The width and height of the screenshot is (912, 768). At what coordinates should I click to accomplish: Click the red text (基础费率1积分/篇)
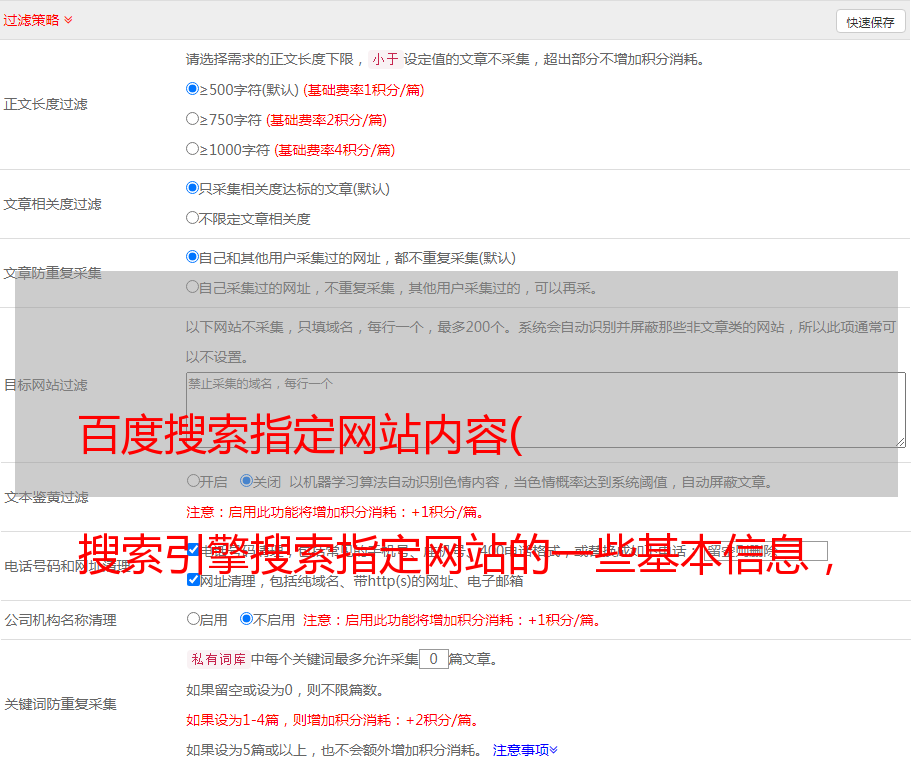coord(364,90)
